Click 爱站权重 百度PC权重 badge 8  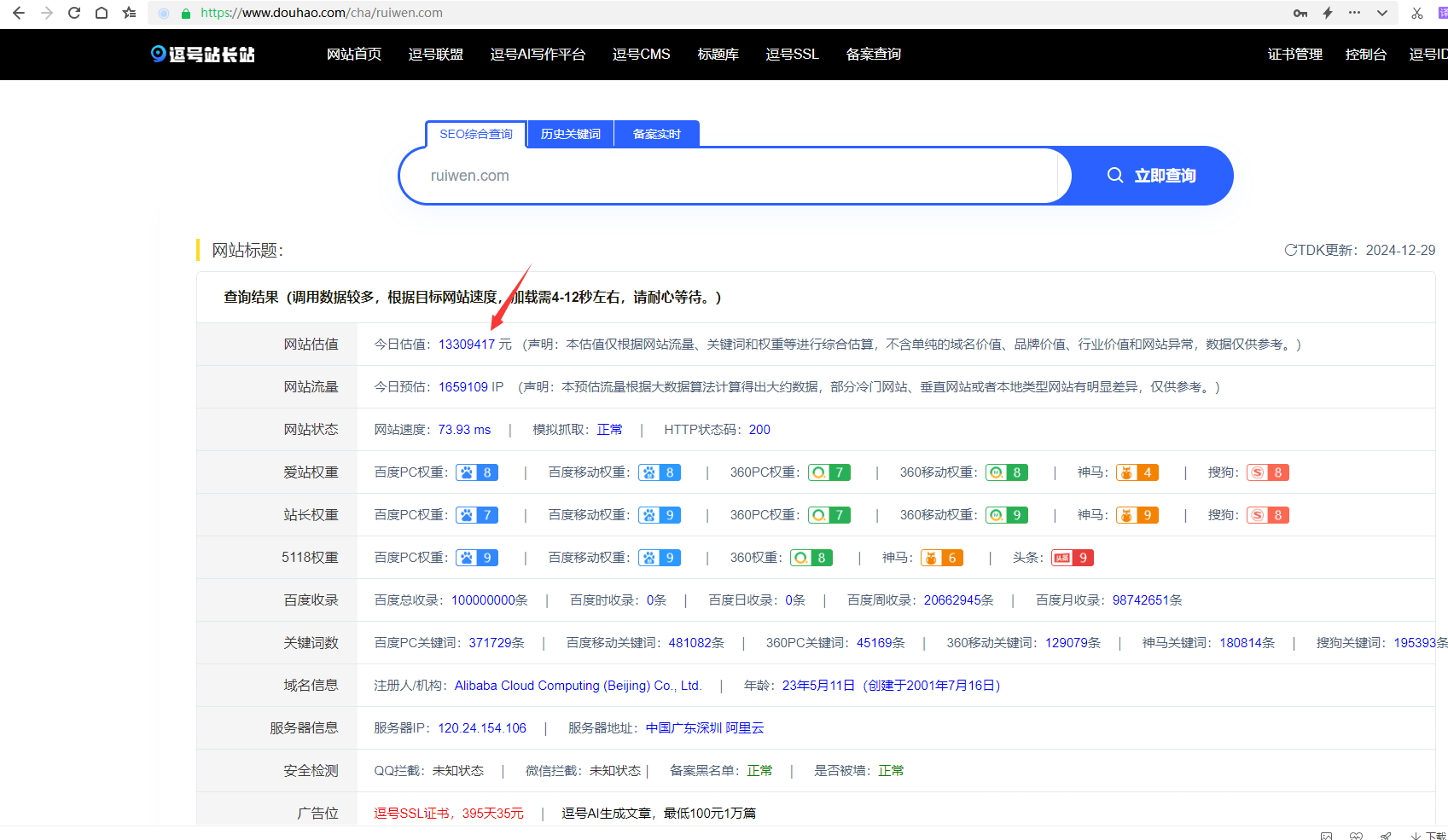coord(477,472)
